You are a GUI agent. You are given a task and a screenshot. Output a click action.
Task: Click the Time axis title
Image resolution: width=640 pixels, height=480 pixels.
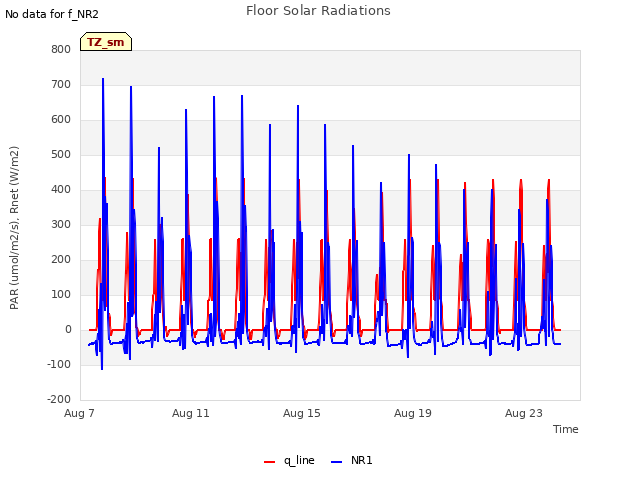[566, 429]
